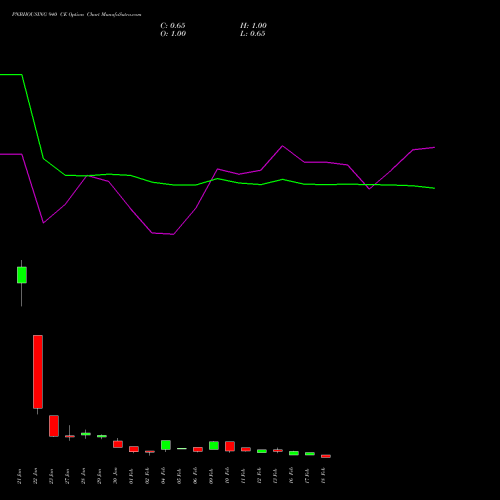
Task: Click the green candlestick for 09 Feb
Action: click(x=214, y=446)
